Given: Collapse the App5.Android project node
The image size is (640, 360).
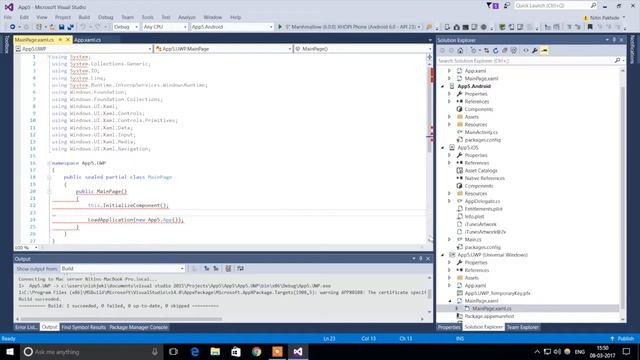Looking at the screenshot, I should 443,87.
